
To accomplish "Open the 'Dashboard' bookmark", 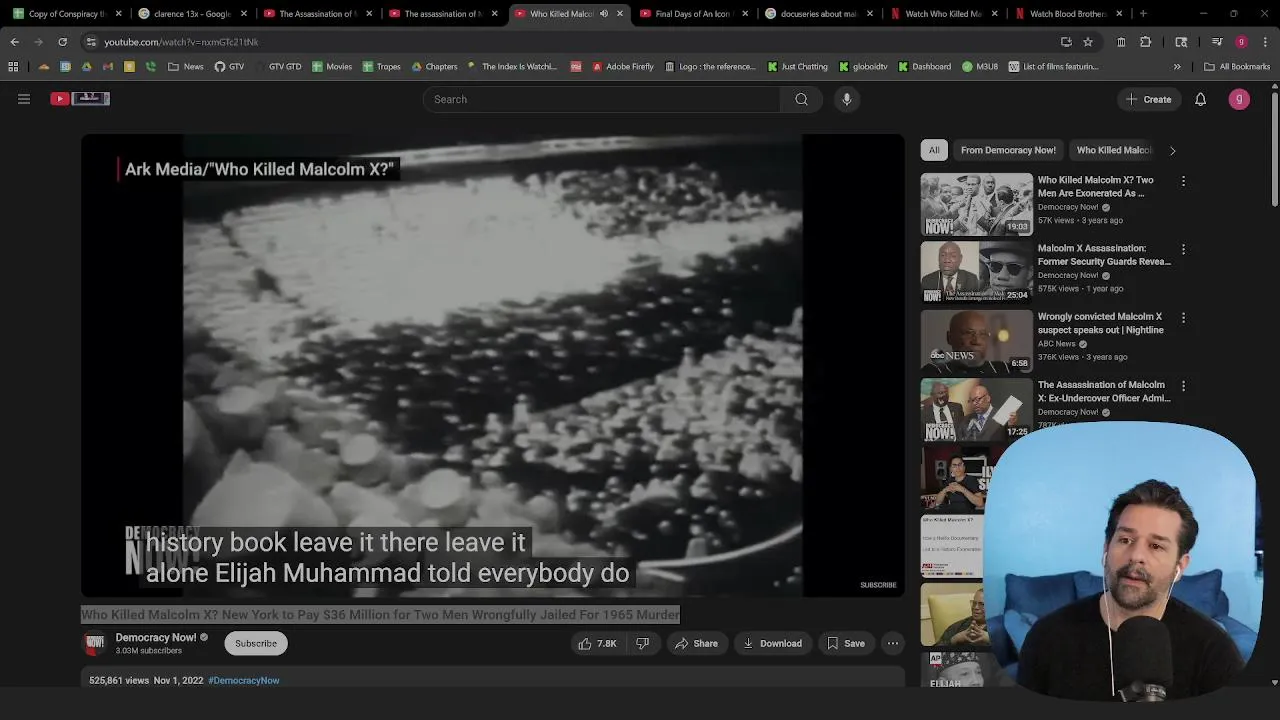I will click(924, 67).
